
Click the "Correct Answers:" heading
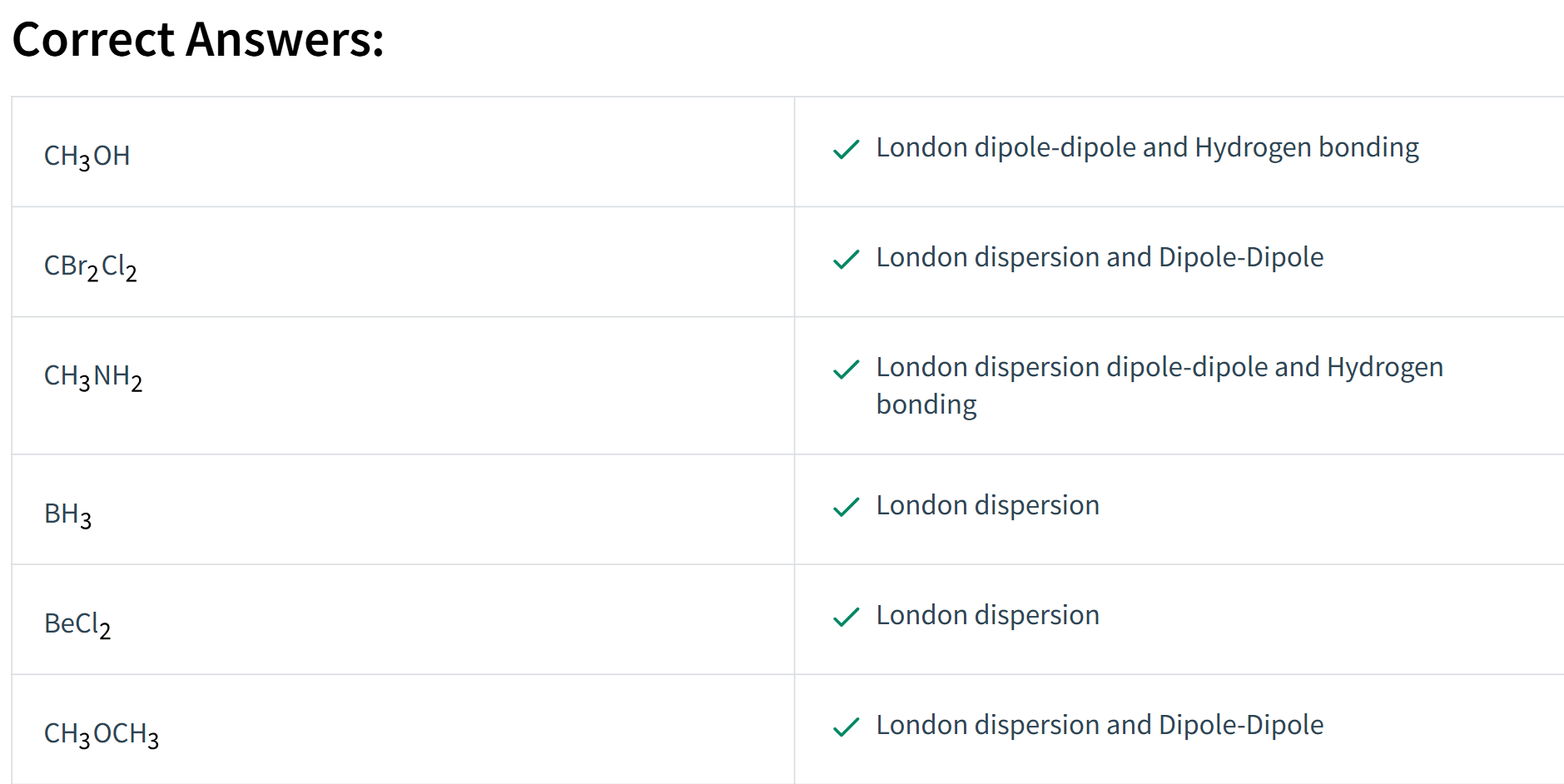click(198, 39)
